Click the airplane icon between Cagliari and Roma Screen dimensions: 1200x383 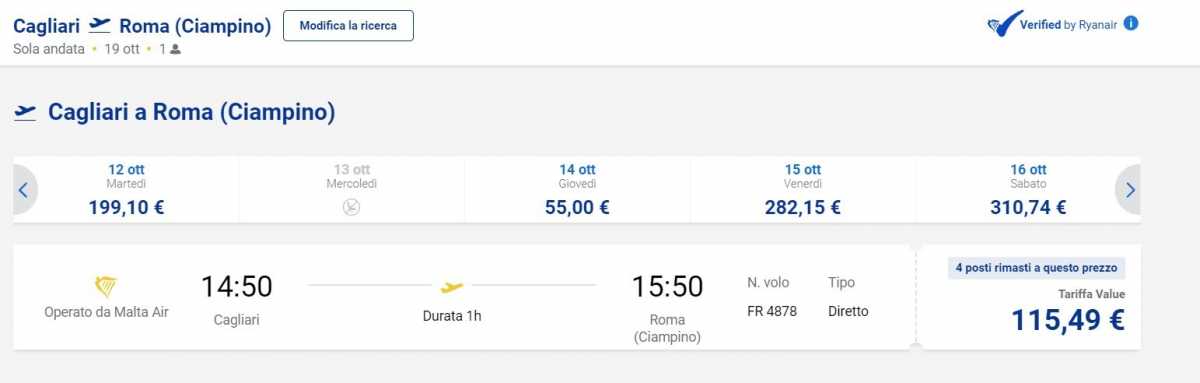[99, 25]
